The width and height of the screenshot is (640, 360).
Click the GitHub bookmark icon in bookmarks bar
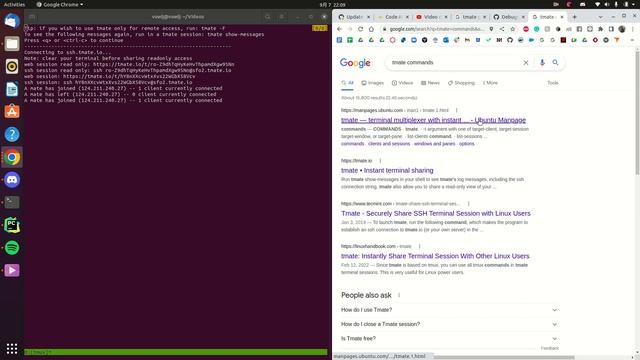point(510,40)
